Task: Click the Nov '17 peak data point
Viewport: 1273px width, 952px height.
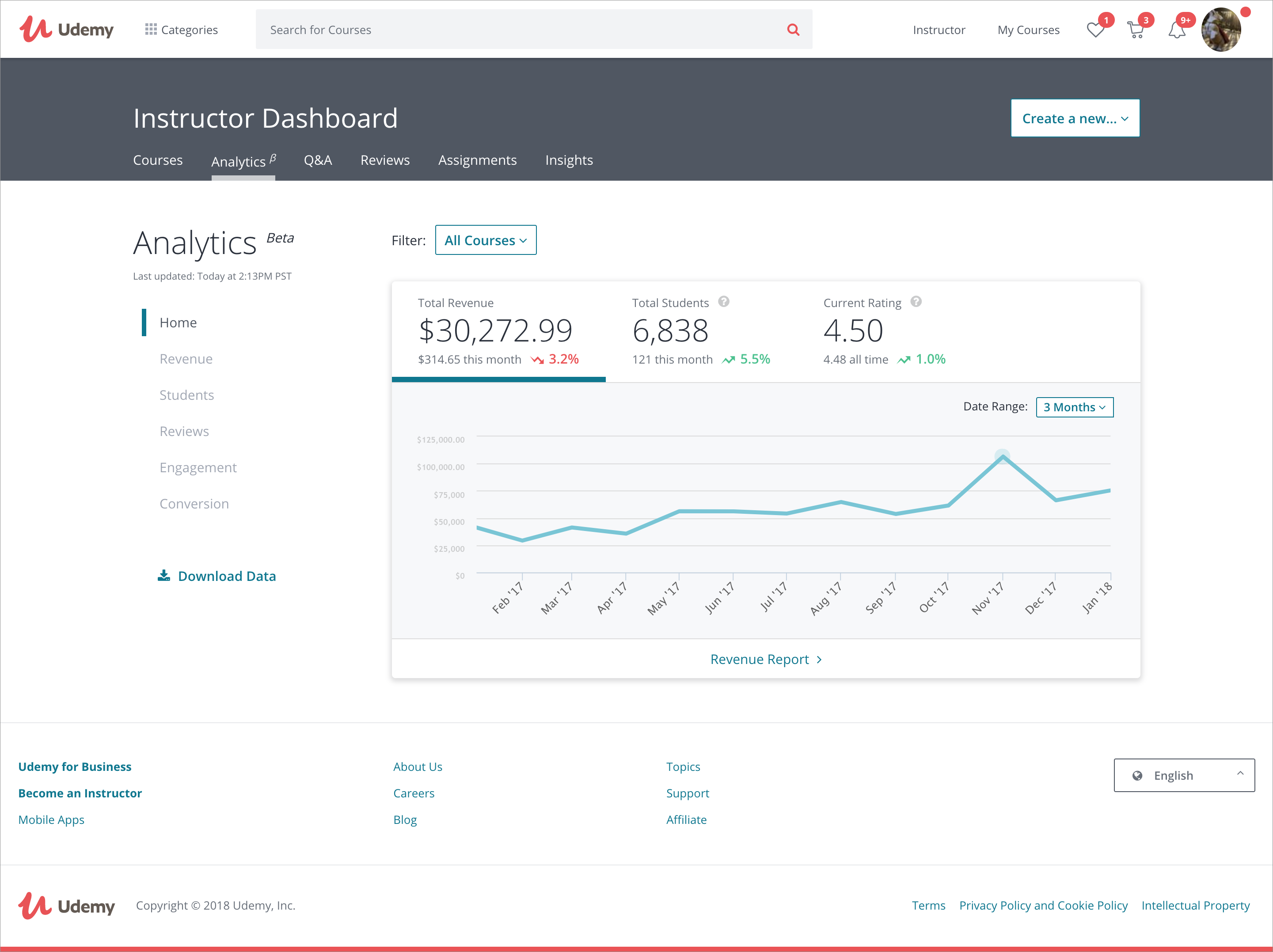Action: coord(1003,457)
